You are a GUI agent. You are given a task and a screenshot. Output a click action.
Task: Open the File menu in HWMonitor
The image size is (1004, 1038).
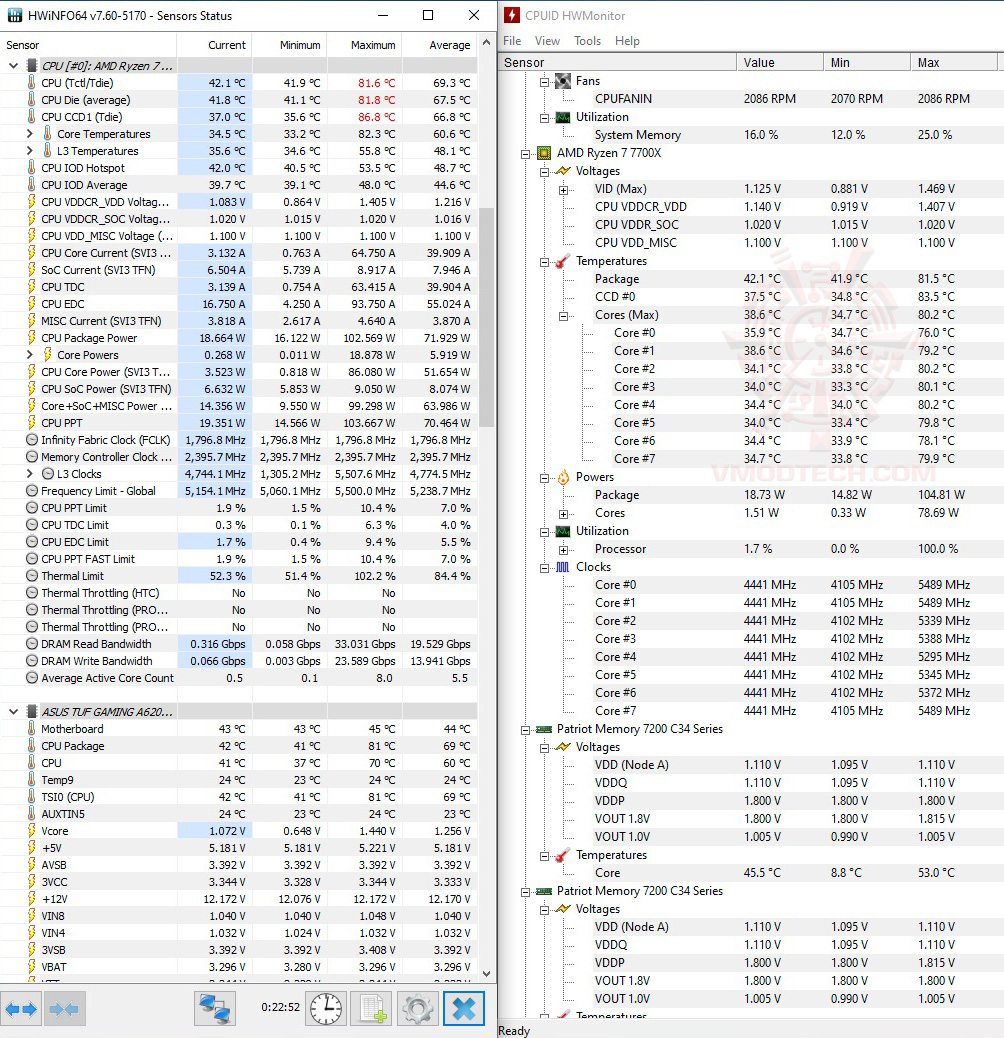(512, 41)
